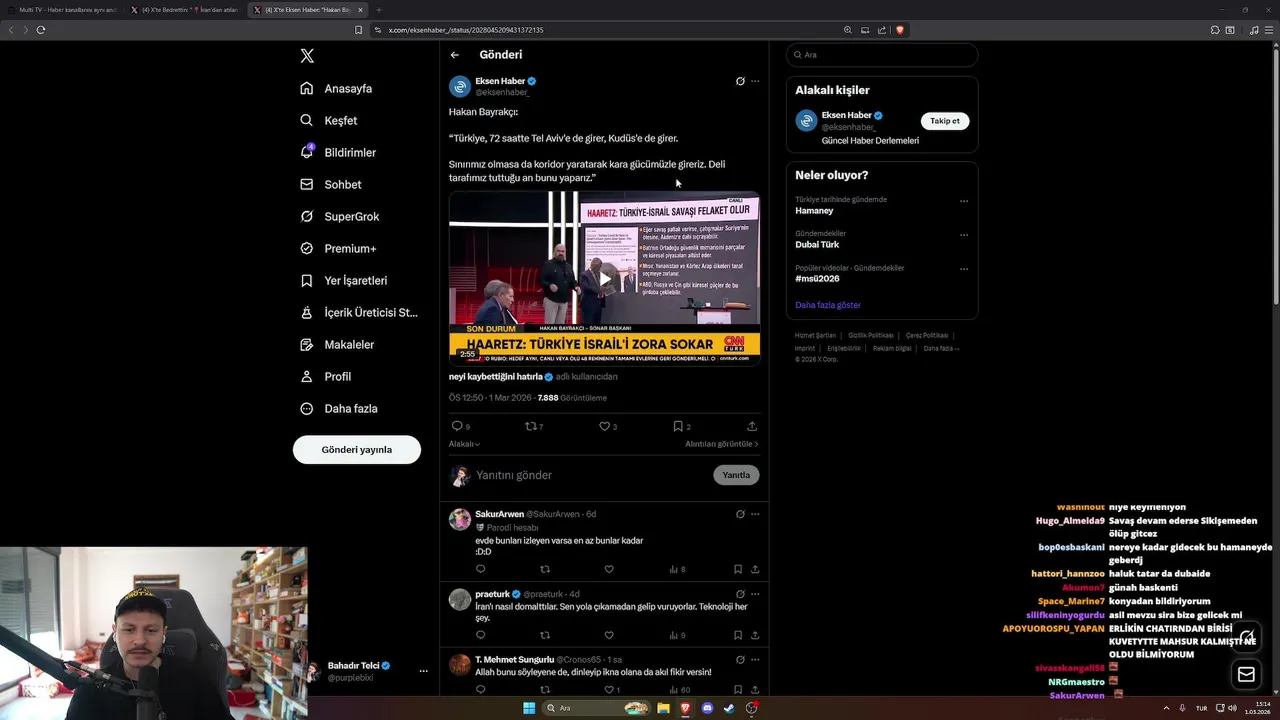The height and width of the screenshot is (720, 1280).
Task: Click Takip et for Eksen Haber
Action: tap(945, 121)
